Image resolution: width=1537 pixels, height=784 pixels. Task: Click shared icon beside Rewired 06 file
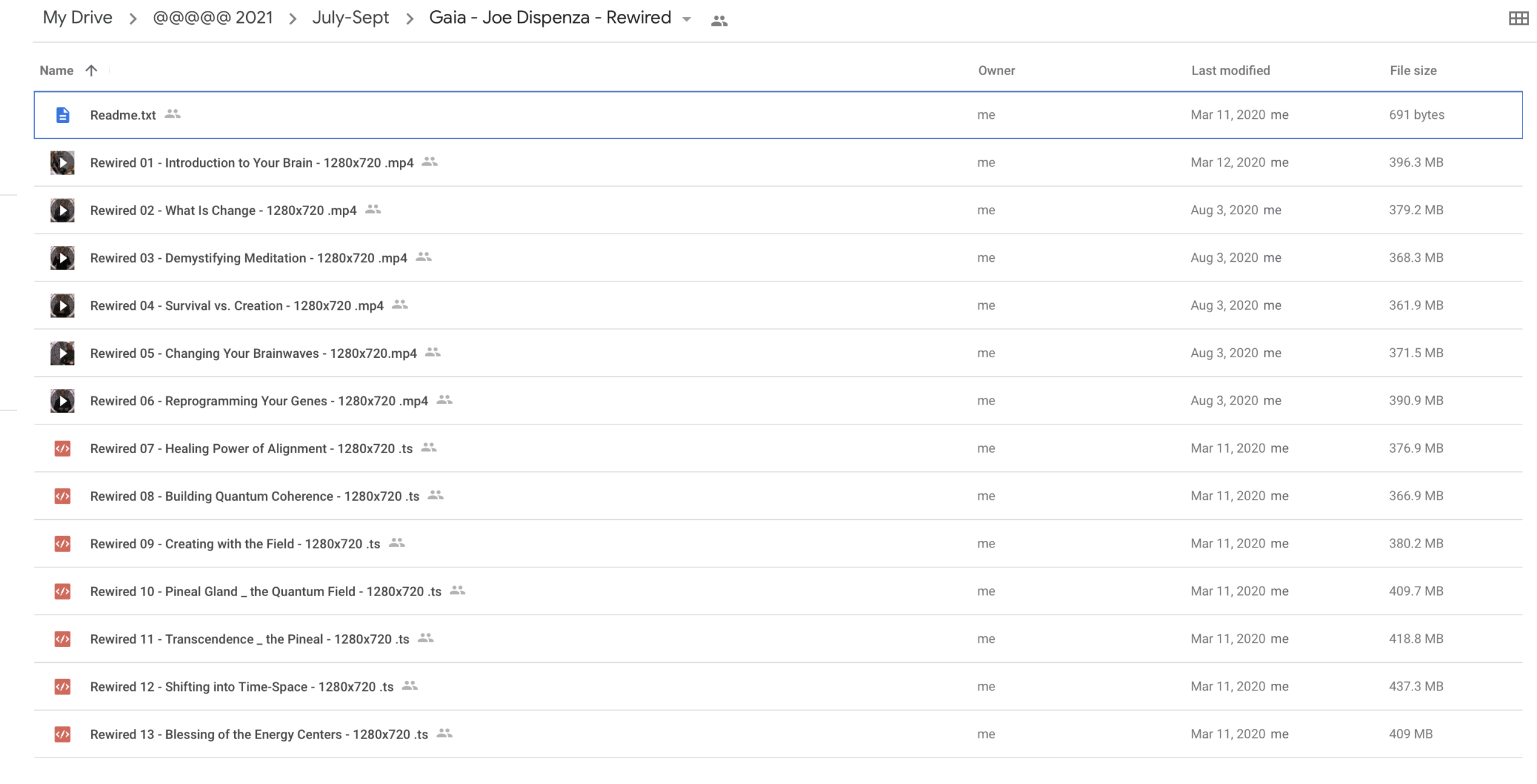(x=445, y=400)
